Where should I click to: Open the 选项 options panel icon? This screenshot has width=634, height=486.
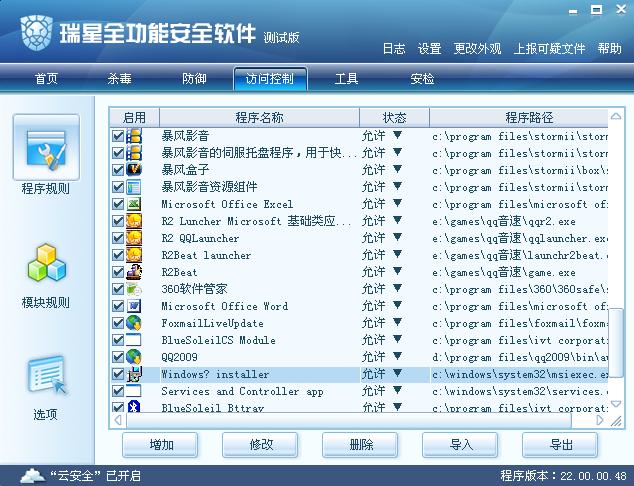46,375
